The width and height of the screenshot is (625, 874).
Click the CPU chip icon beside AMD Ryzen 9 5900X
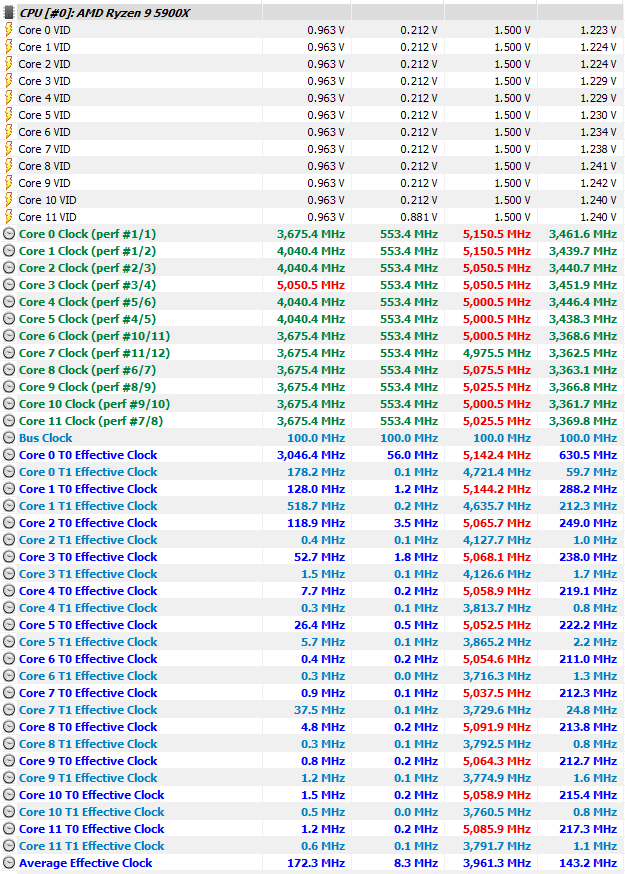[8, 12]
